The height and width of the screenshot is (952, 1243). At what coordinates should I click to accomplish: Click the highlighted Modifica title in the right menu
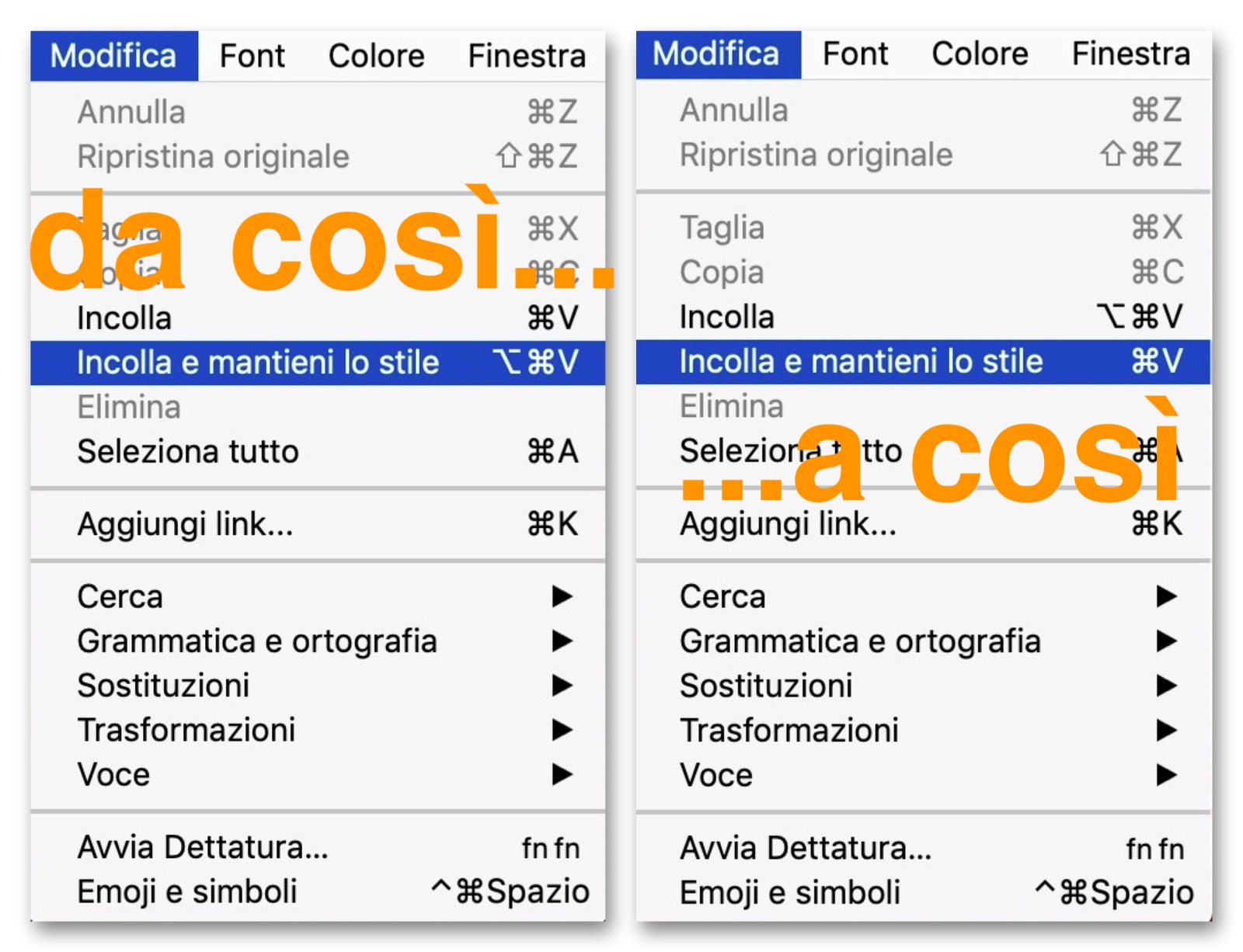pyautogui.click(x=716, y=54)
